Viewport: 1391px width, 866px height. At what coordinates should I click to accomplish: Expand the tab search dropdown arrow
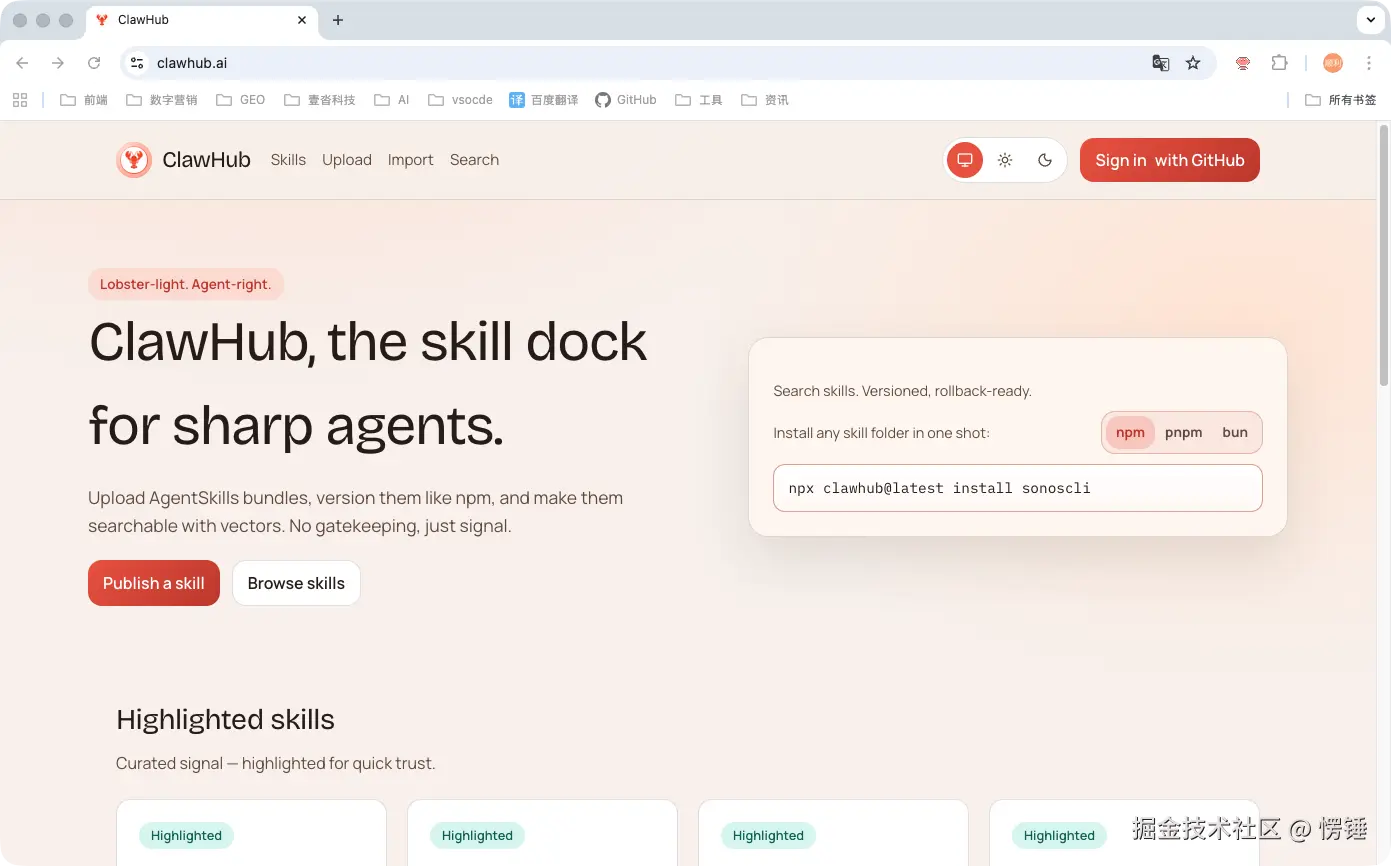point(1370,20)
